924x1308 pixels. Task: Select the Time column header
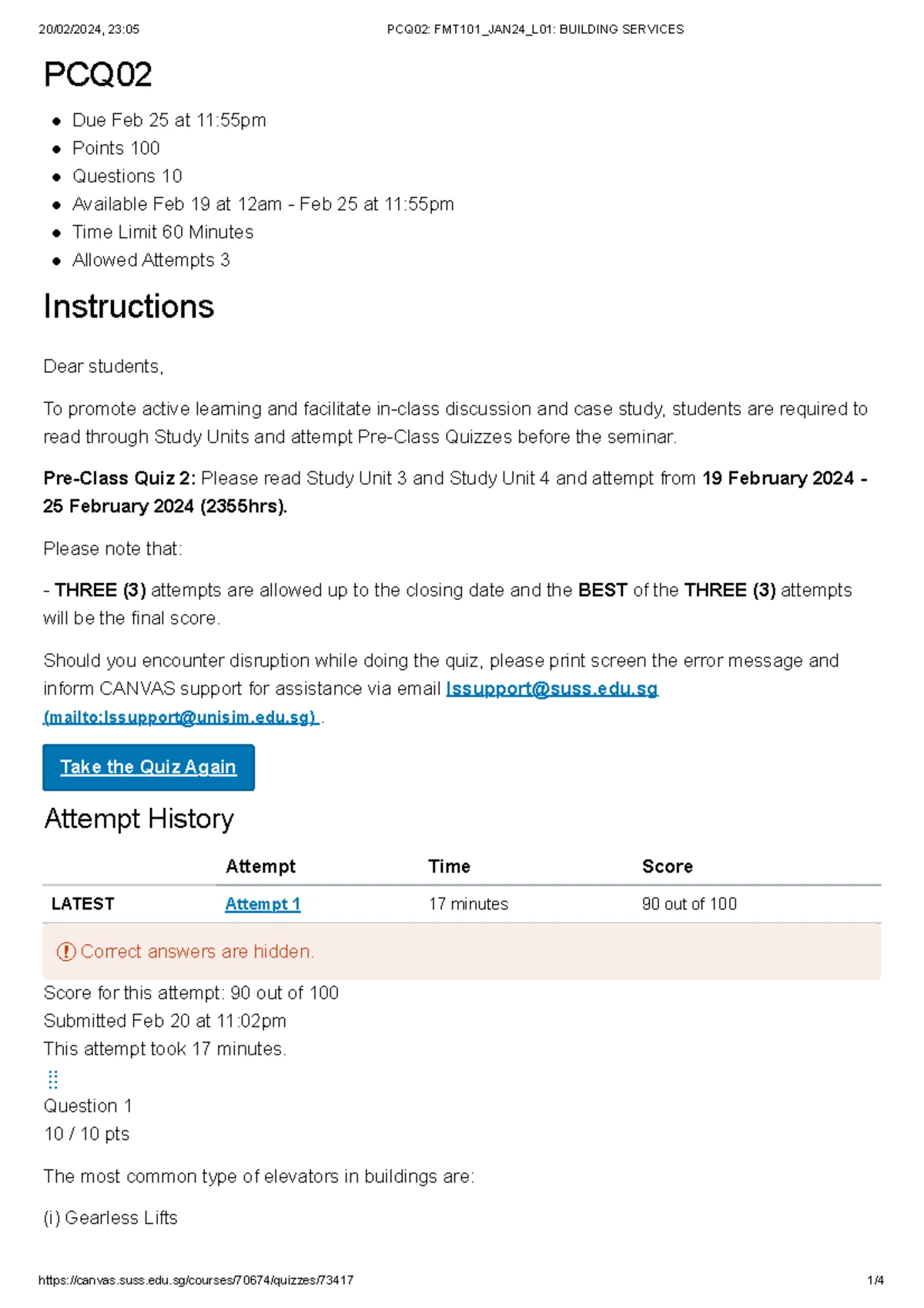click(449, 866)
